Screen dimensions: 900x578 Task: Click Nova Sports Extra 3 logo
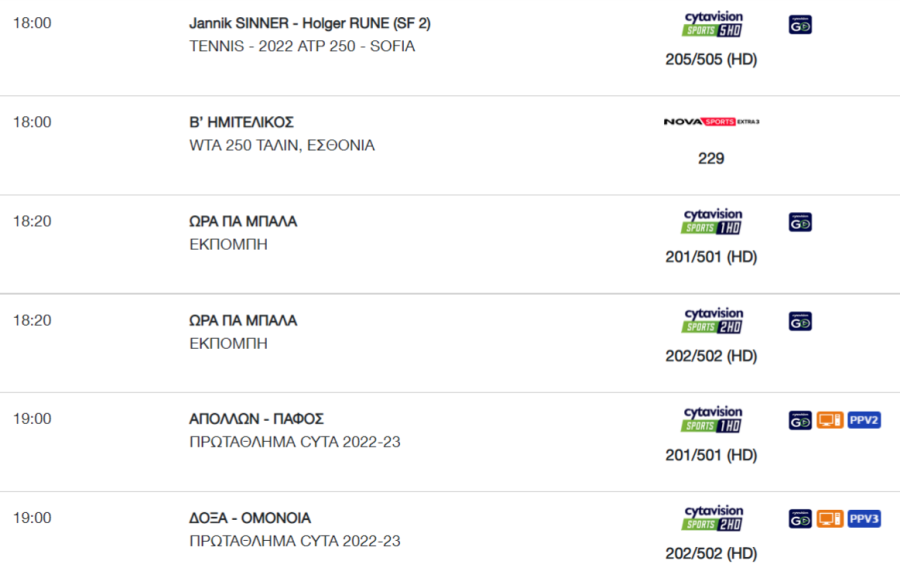click(711, 122)
